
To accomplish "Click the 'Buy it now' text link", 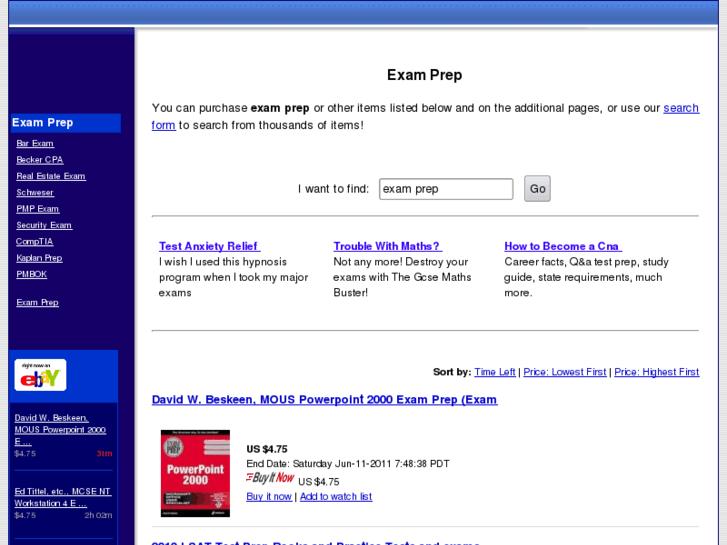I will pos(269,496).
